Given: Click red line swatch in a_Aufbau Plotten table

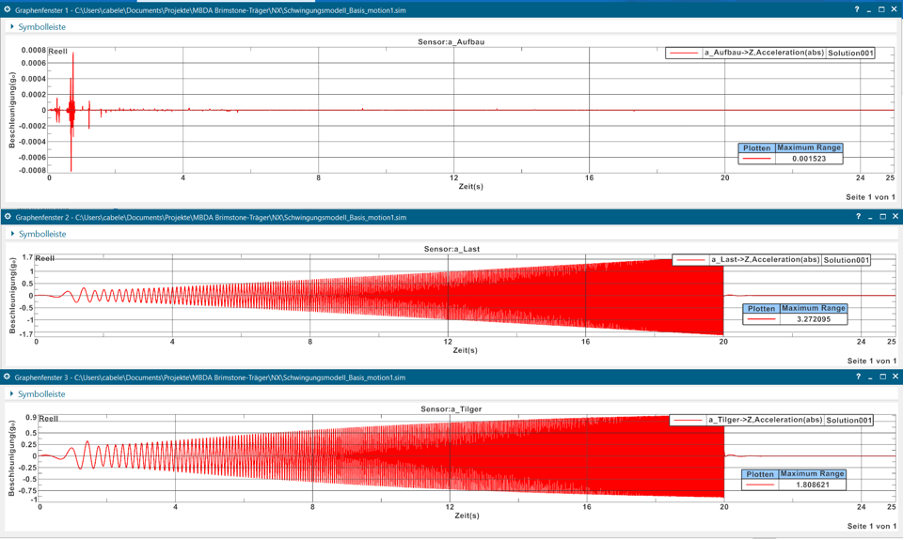Looking at the screenshot, I should [x=756, y=158].
